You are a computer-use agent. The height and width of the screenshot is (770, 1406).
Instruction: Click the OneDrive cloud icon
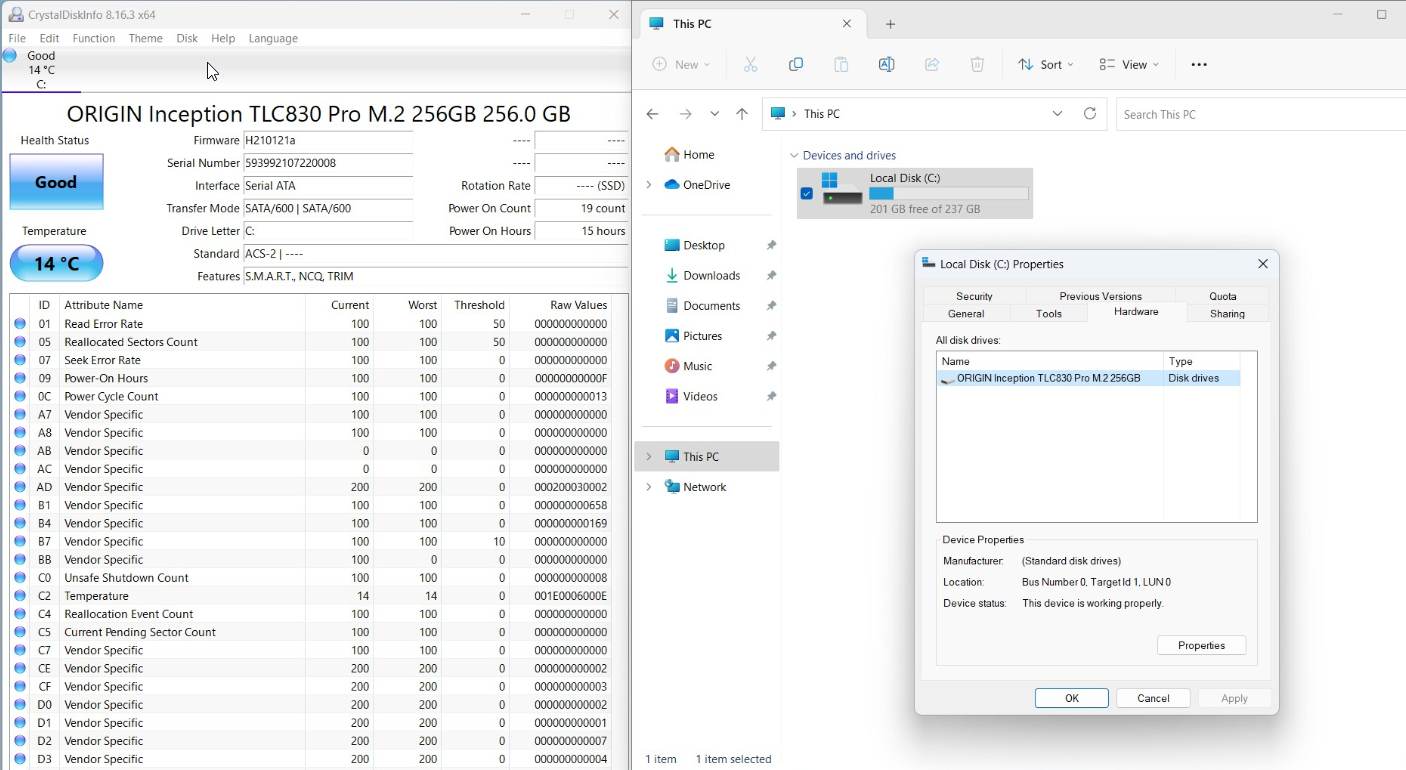coord(672,185)
